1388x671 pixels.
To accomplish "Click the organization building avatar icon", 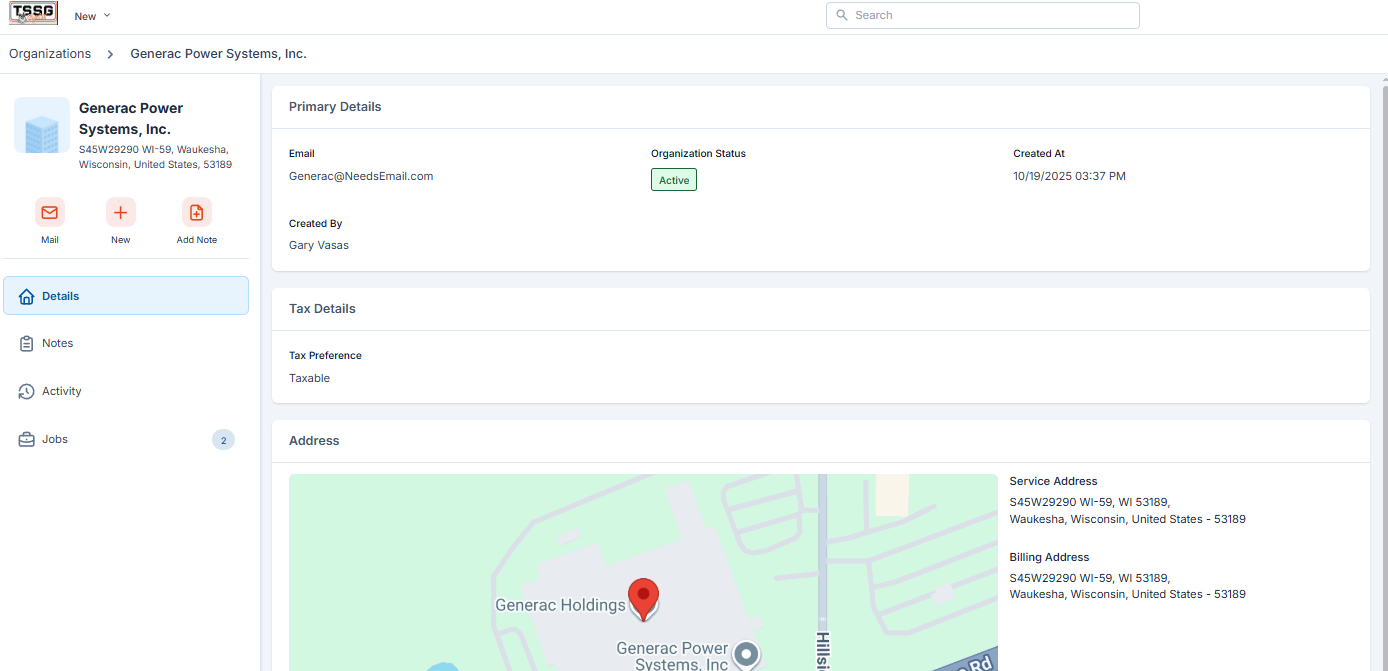I will [x=42, y=126].
